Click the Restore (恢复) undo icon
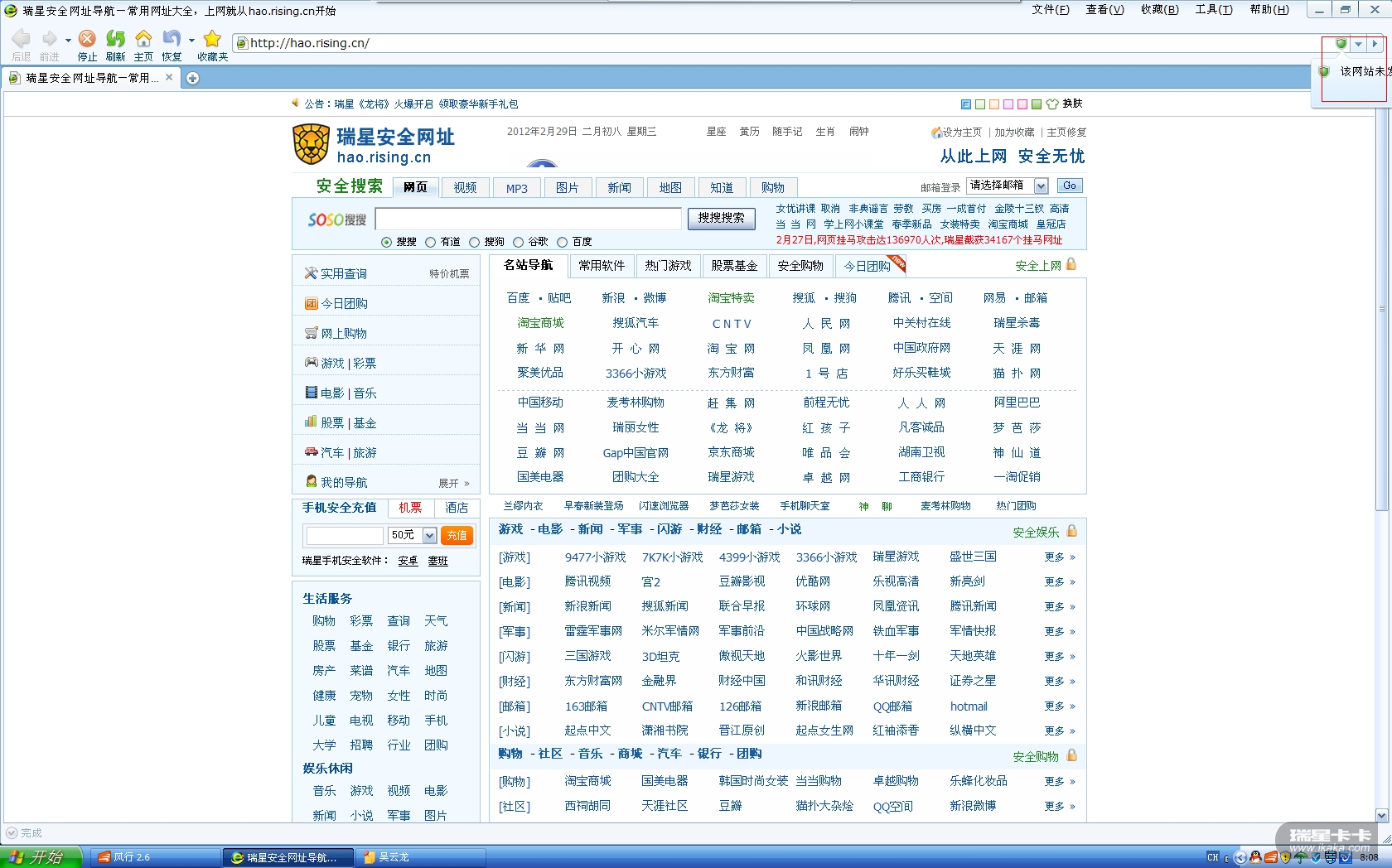This screenshot has width=1392, height=868. point(171,39)
